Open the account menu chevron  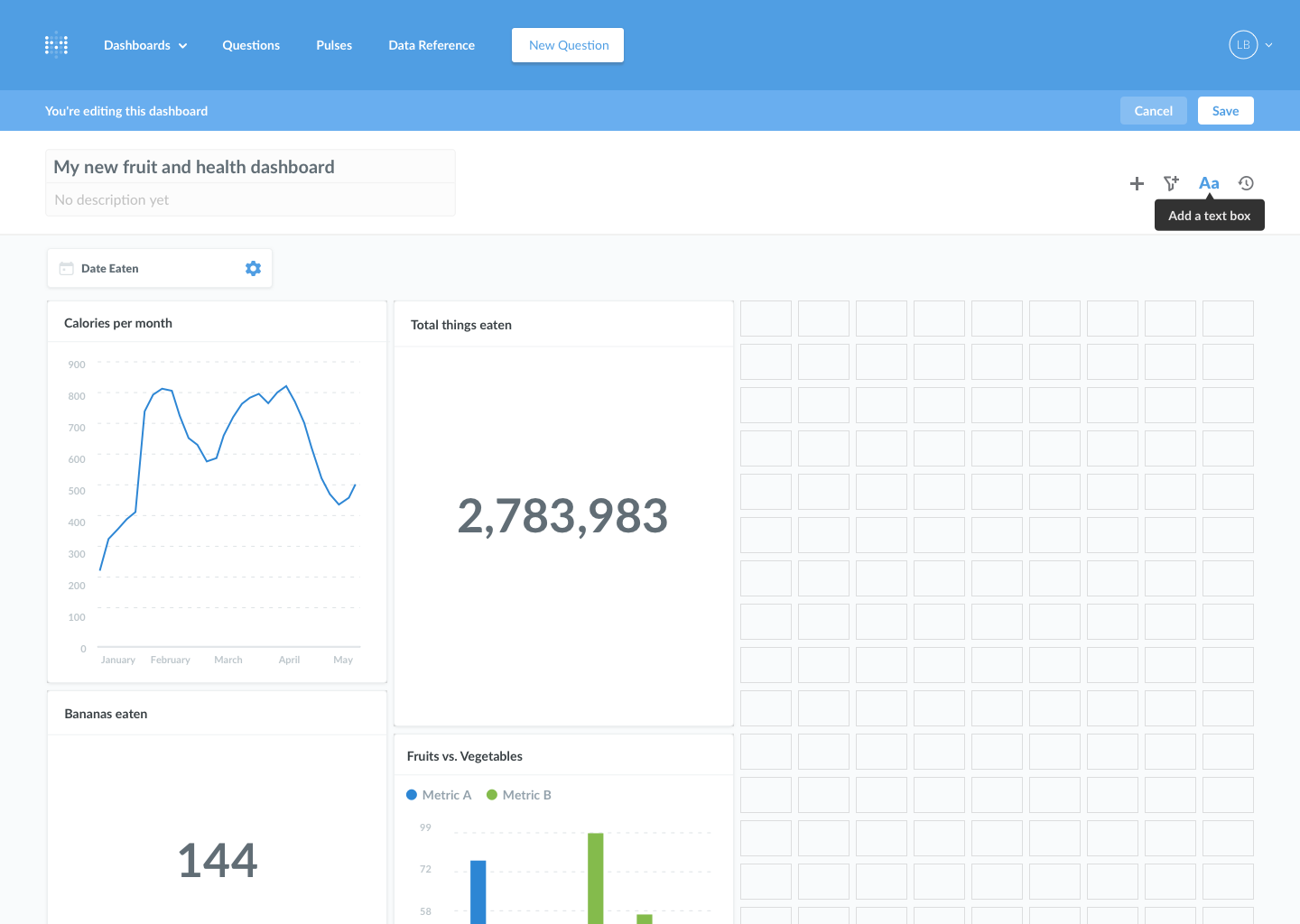click(1268, 44)
